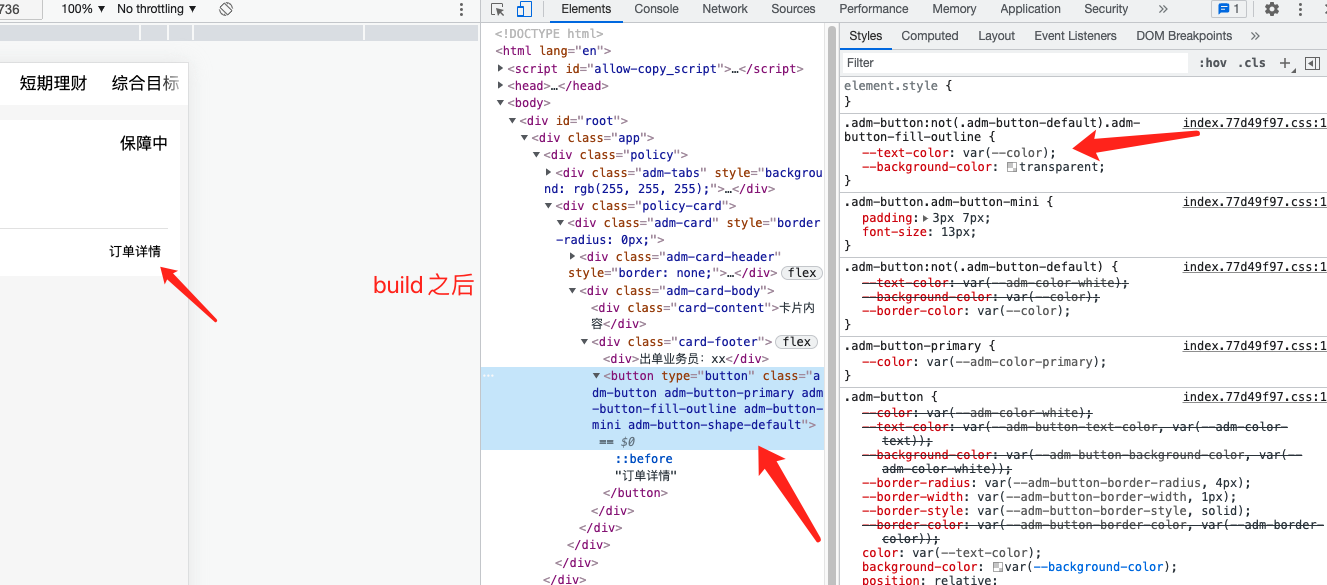Select the Styles sidebar tab
The width and height of the screenshot is (1327, 585).
click(866, 36)
